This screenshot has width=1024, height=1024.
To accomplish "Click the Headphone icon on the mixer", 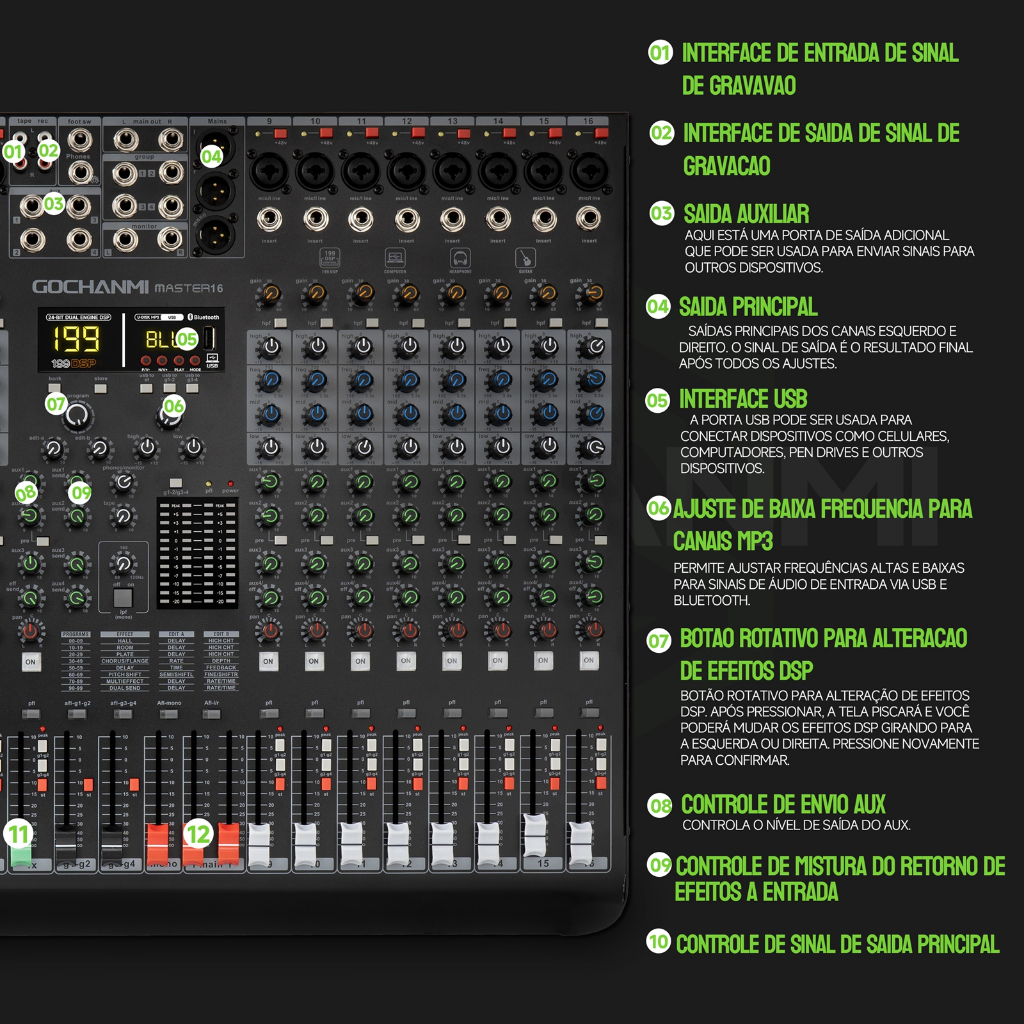I will [460, 258].
